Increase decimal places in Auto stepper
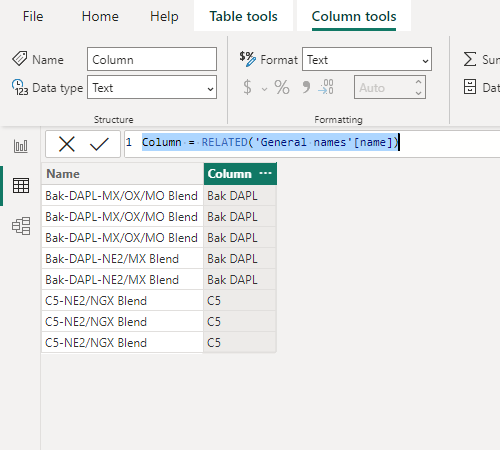500x450 pixels. pyautogui.click(x=419, y=82)
